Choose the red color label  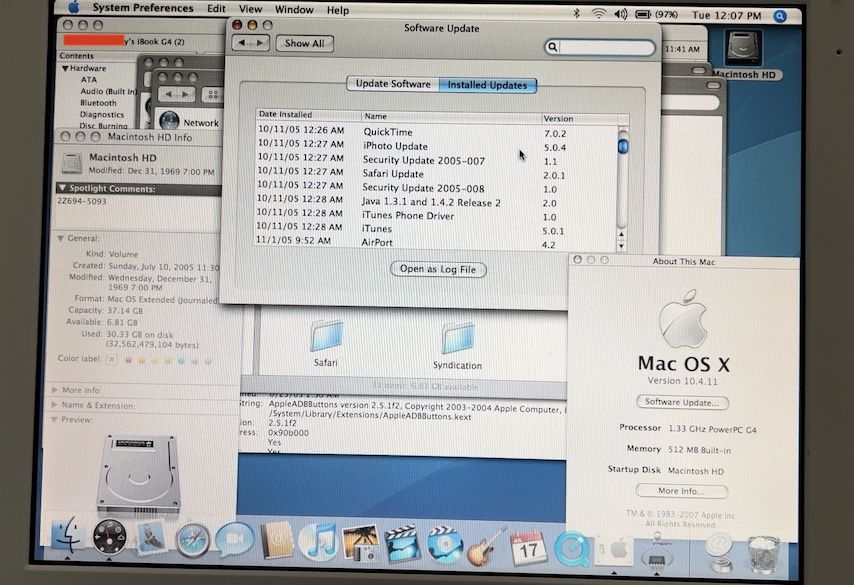click(129, 360)
